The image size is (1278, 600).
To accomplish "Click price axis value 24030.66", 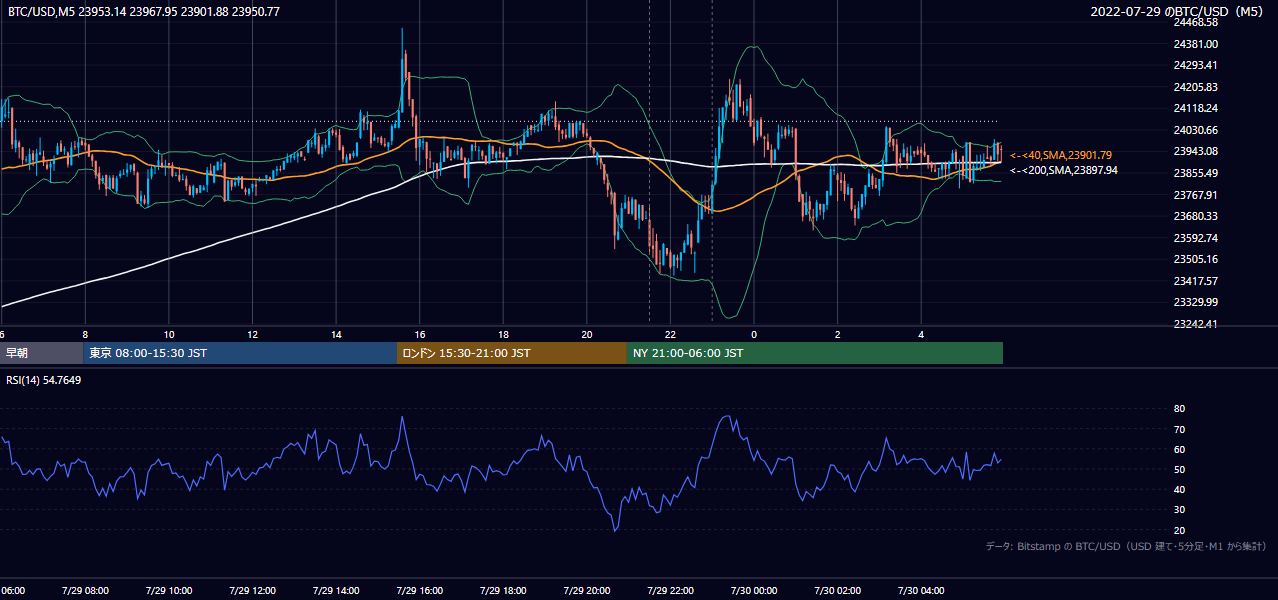I will coord(1196,130).
